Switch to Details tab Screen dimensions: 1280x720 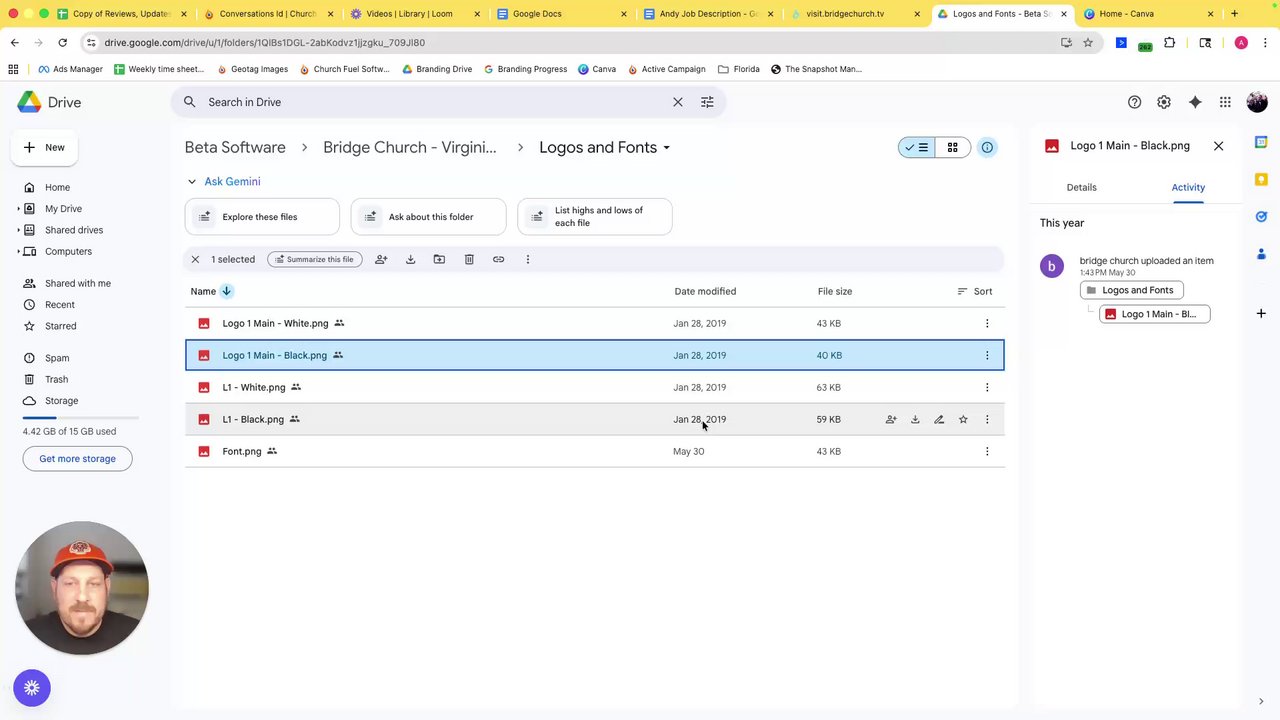(1081, 187)
